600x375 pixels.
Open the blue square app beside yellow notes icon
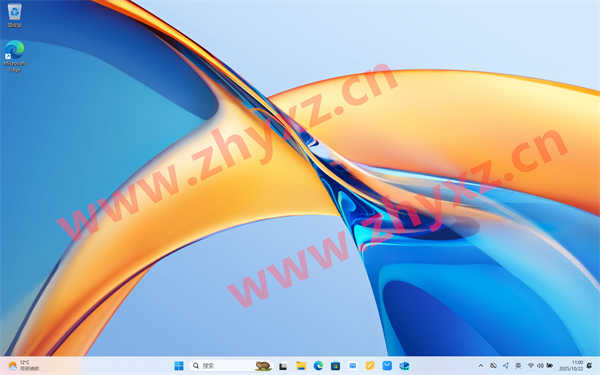point(387,365)
